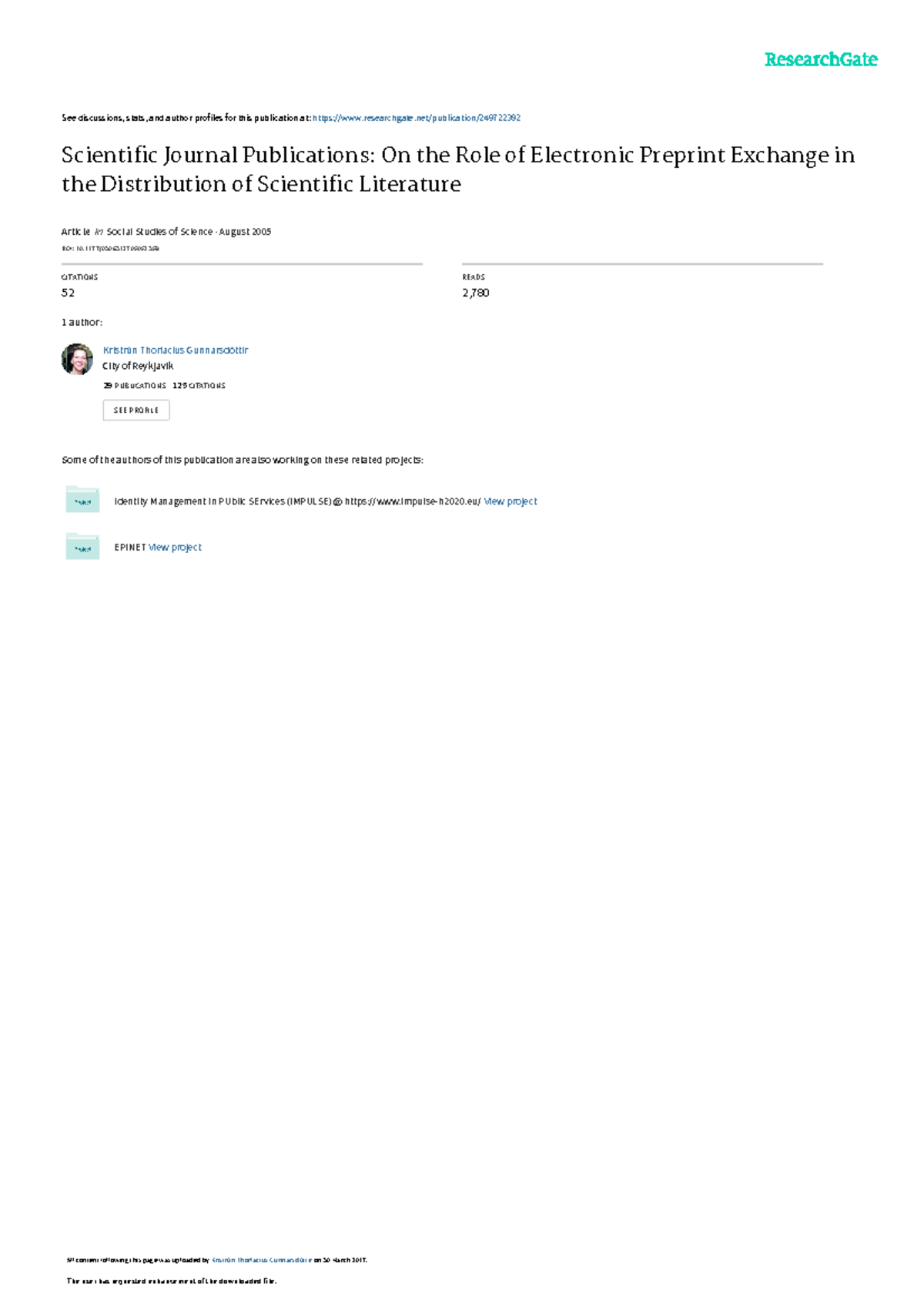Screen dimensions: 924x1307
Task: Click the IMPULSE project description text
Action: click(297, 501)
